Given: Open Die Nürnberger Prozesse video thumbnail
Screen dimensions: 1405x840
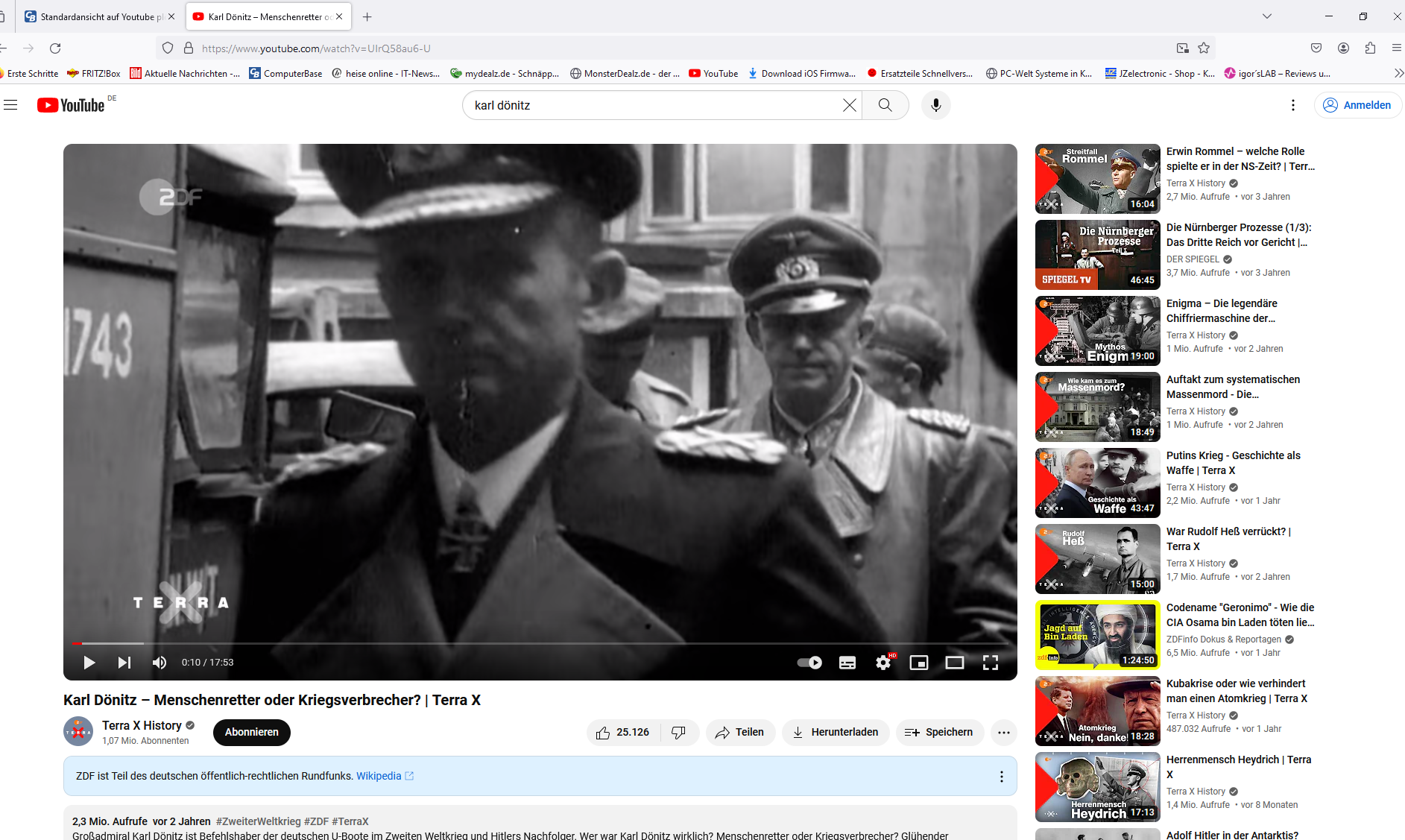Looking at the screenshot, I should pos(1098,255).
